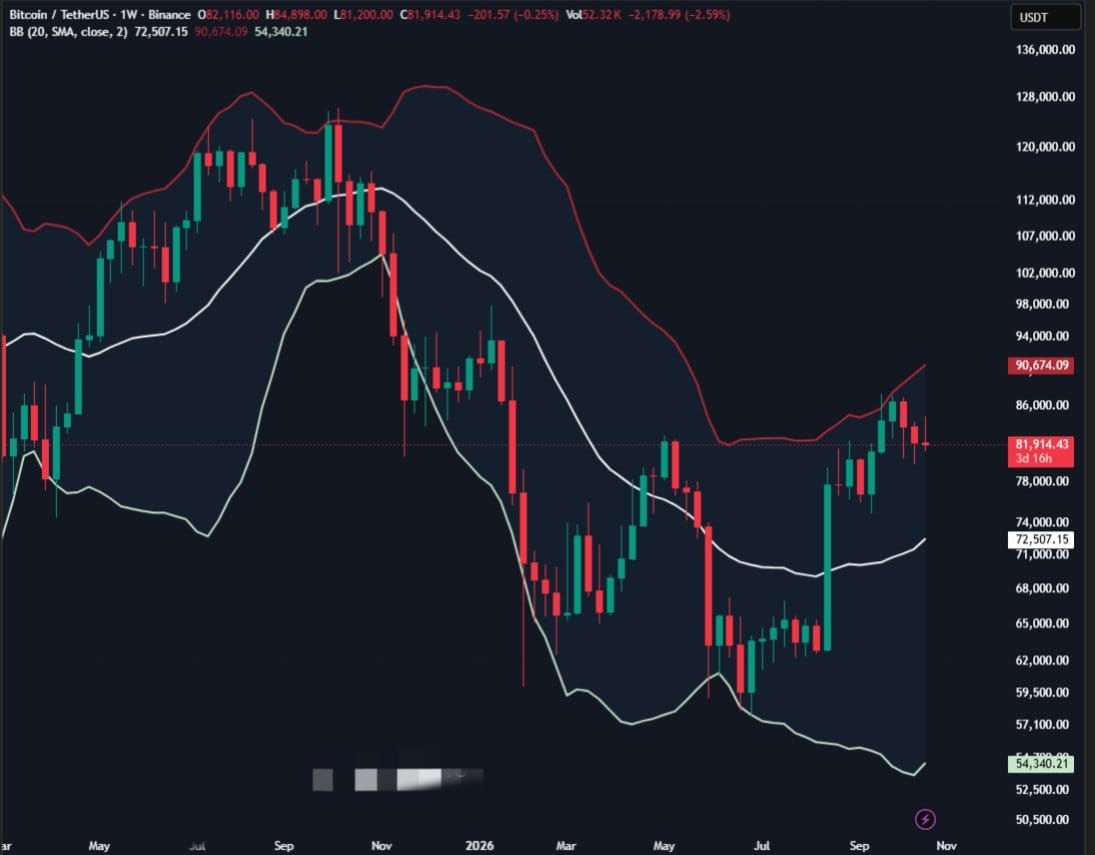This screenshot has height=855, width=1095.
Task: Click the 94,000.00 price scale tick
Action: click(x=1042, y=336)
